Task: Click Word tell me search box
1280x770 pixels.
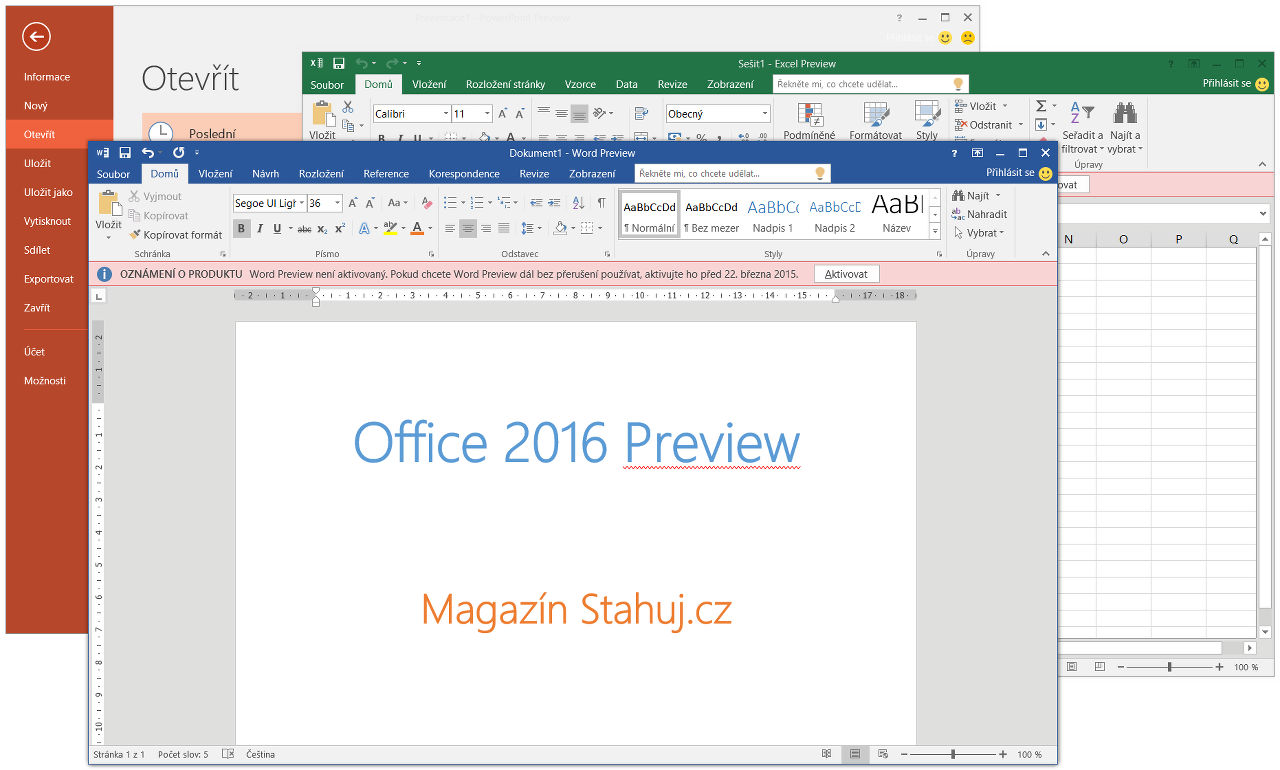Action: click(x=732, y=173)
